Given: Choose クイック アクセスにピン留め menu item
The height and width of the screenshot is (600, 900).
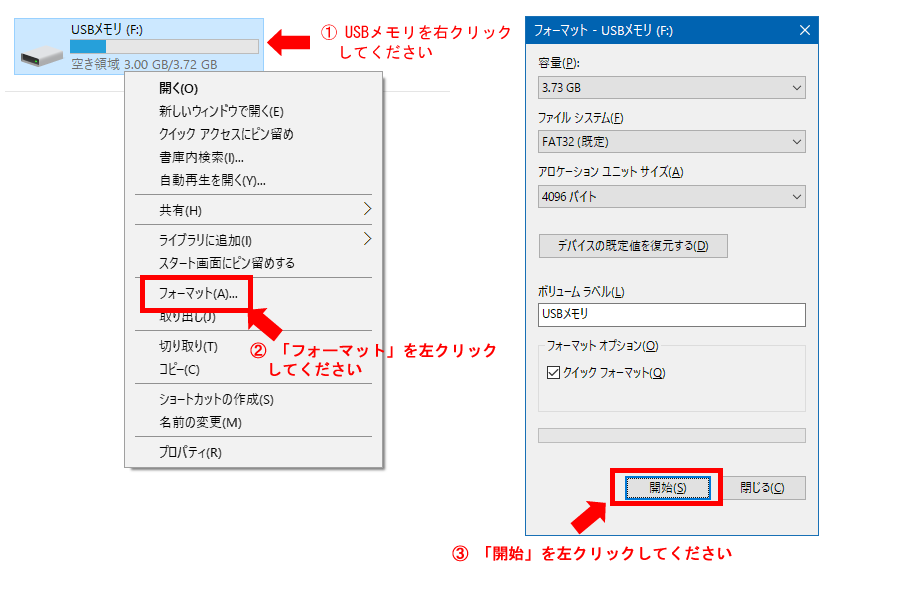Looking at the screenshot, I should click(x=226, y=134).
